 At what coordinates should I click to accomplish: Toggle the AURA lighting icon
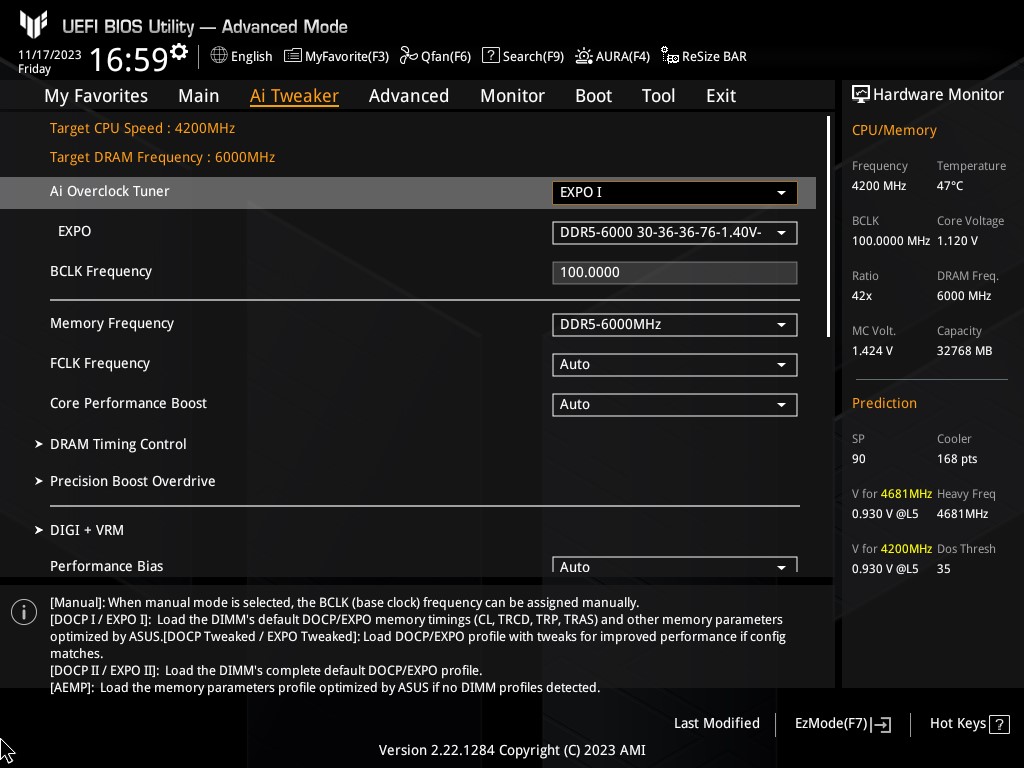pyautogui.click(x=584, y=56)
